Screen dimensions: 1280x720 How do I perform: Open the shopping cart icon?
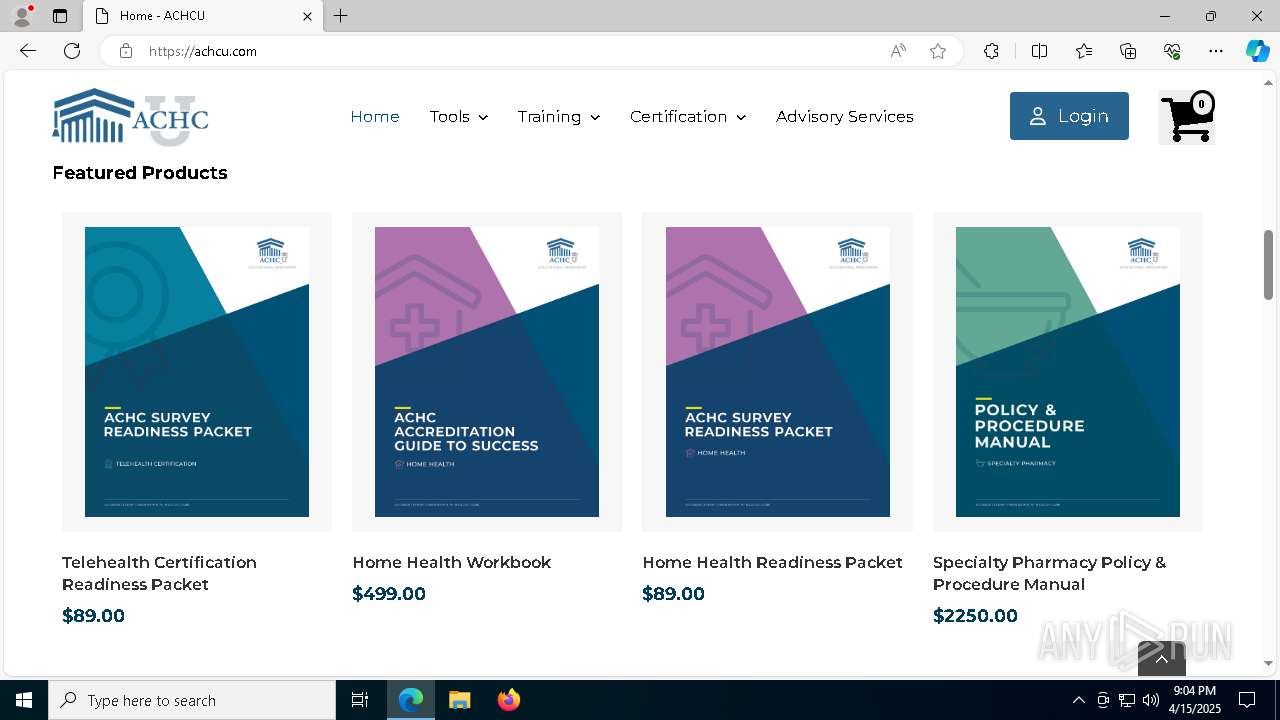[x=1187, y=117]
